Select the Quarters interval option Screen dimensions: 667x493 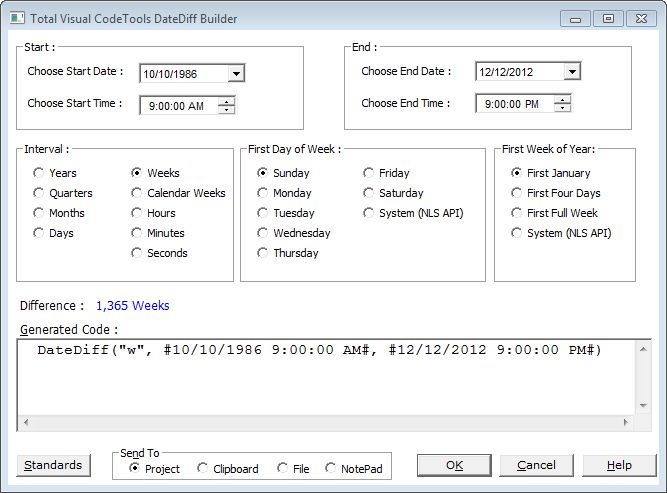(x=63, y=193)
